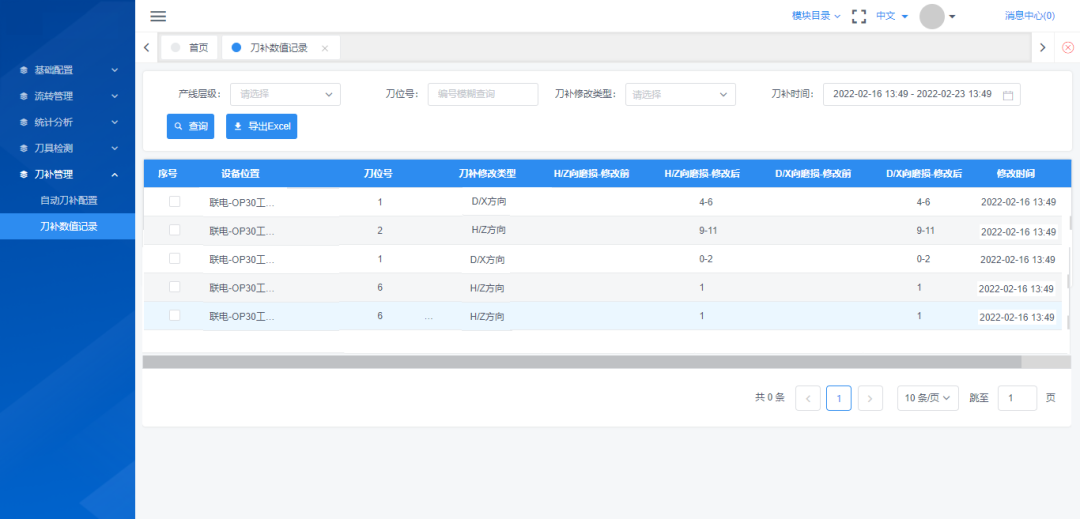Click the 9-11 cell under H/Z向磨损-修改后
Screen dimensions: 1080x519
click(708, 231)
